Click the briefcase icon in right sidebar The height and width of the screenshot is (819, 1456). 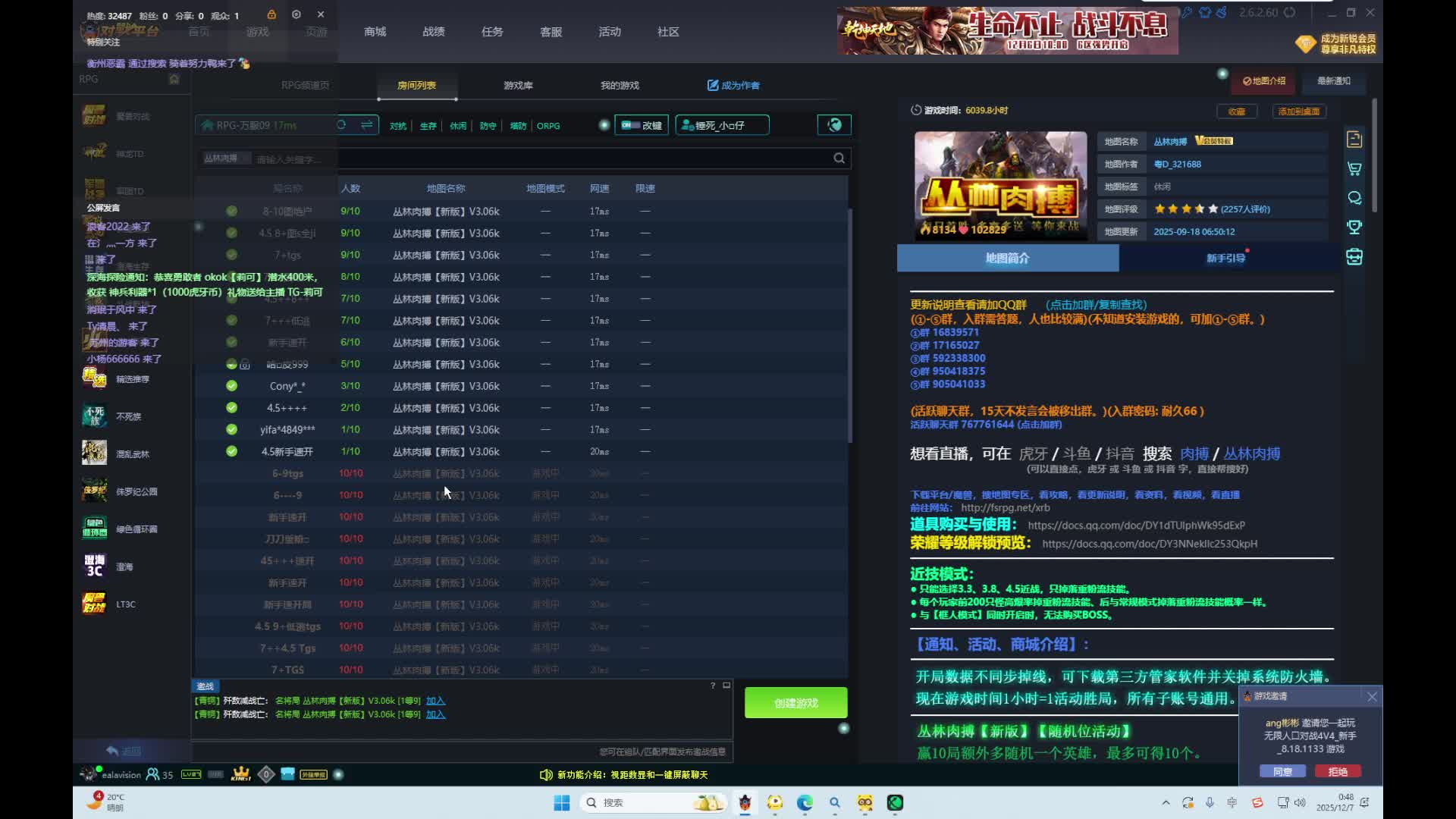click(1354, 257)
